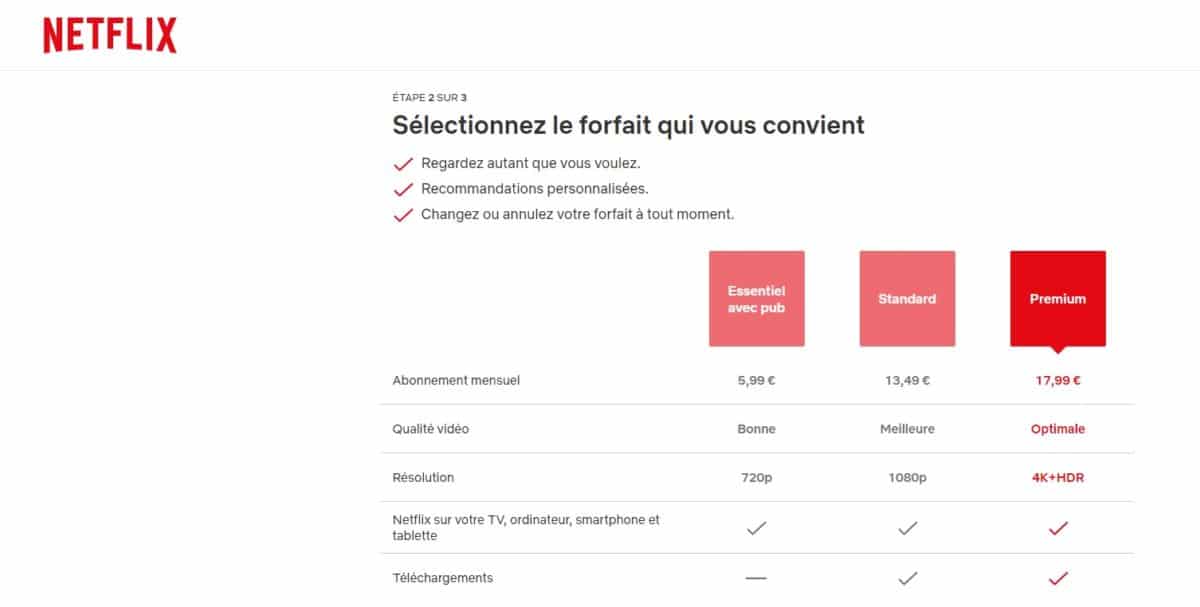This screenshot has height=607, width=1200.
Task: Click the Sélectionnez le forfait heading
Action: pyautogui.click(x=629, y=126)
